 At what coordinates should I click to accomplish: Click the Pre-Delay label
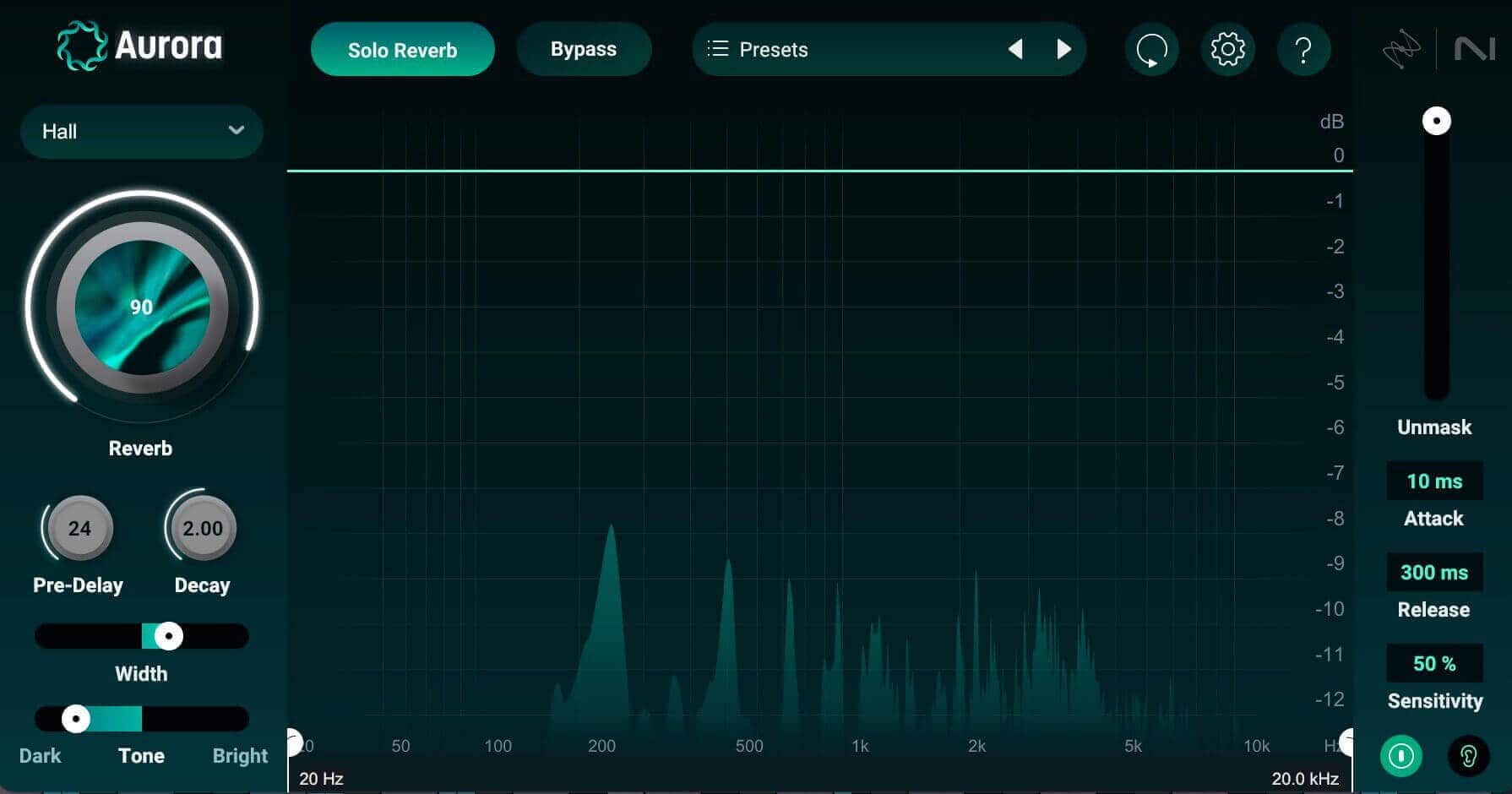[78, 585]
